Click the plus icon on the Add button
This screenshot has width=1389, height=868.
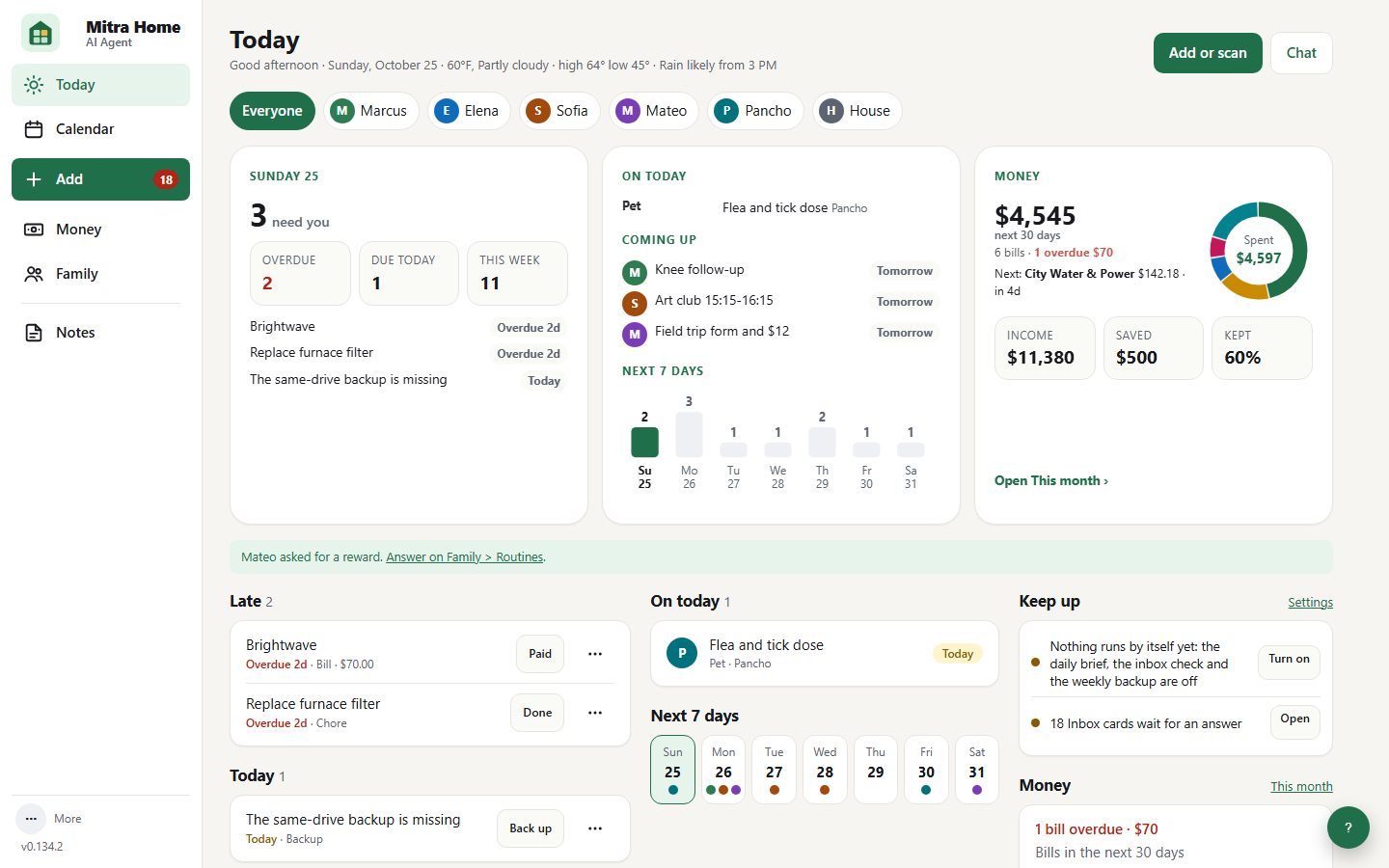[x=34, y=179]
